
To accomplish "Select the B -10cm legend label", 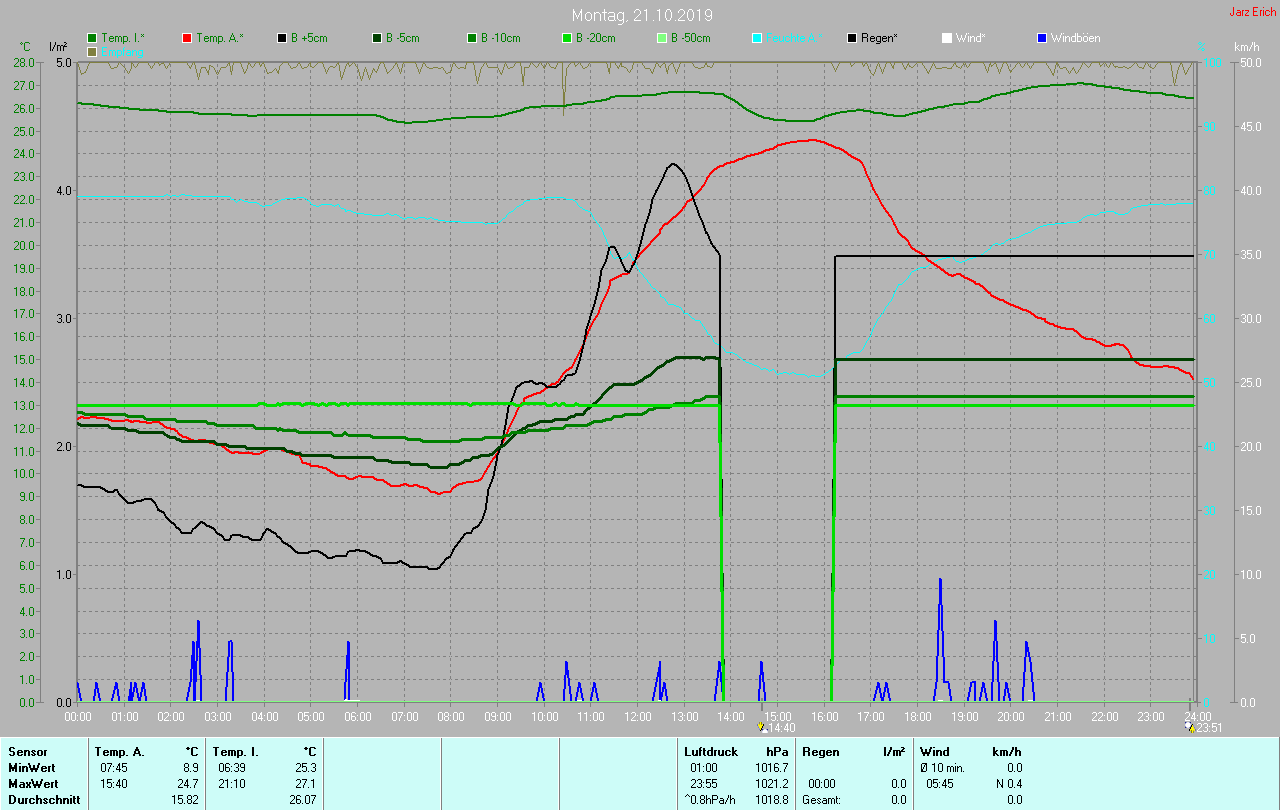I will click(500, 38).
